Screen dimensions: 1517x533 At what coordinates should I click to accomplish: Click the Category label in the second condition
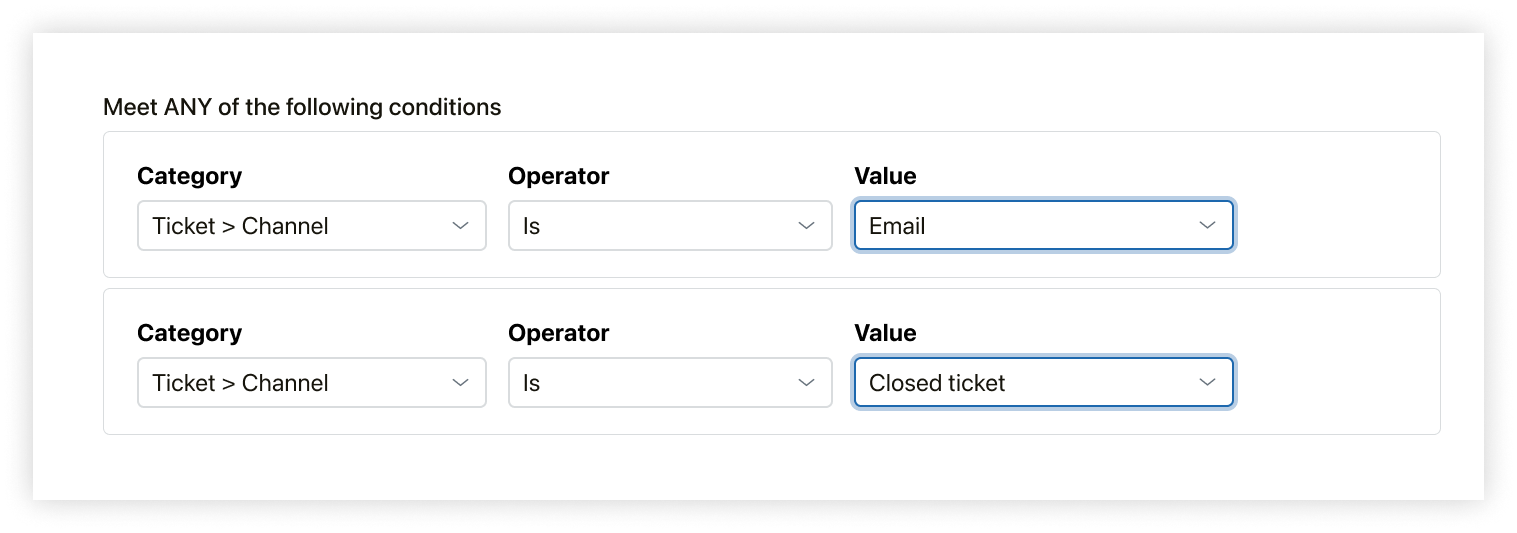tap(189, 333)
